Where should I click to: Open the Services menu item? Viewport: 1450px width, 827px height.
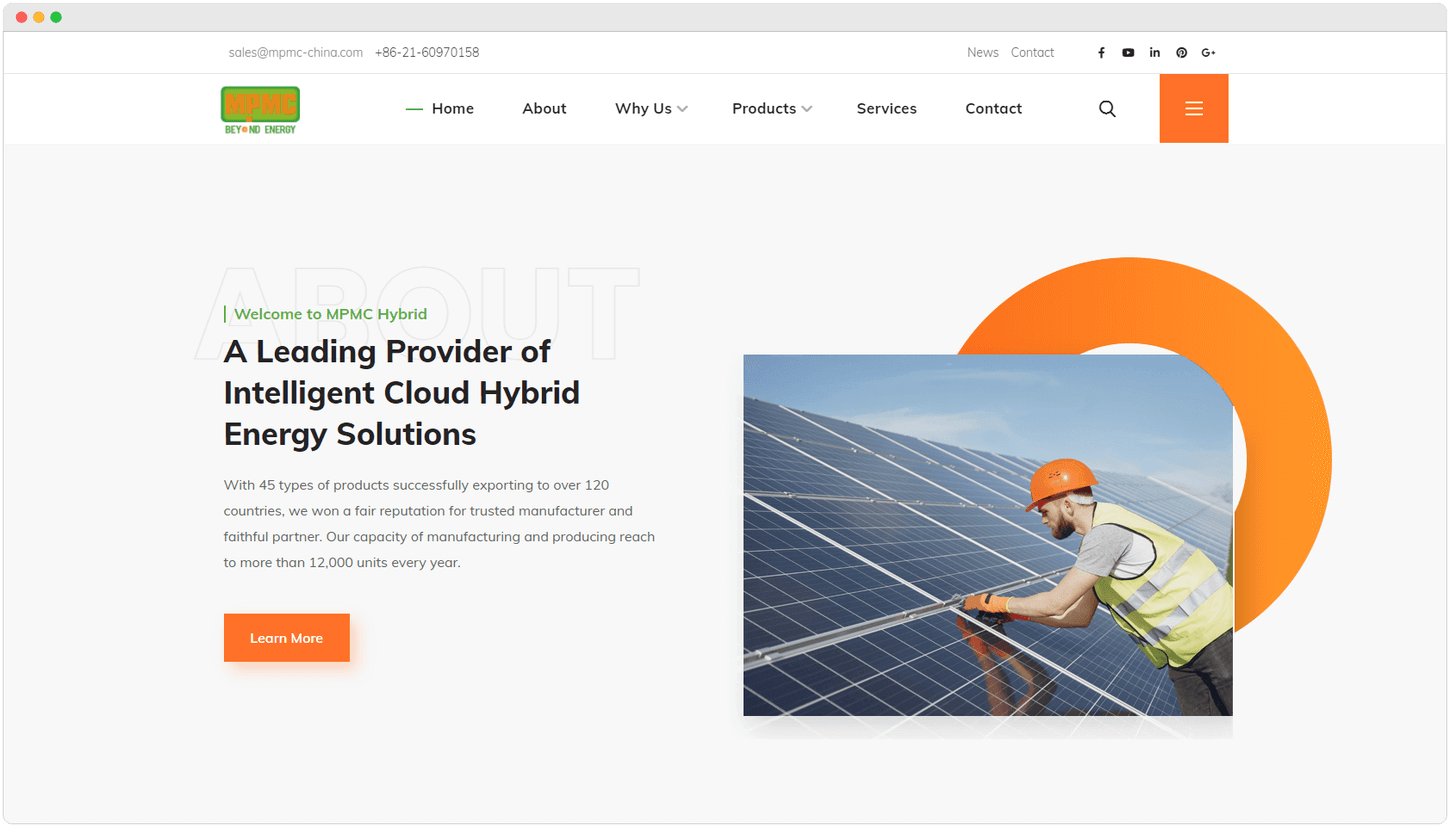887,109
